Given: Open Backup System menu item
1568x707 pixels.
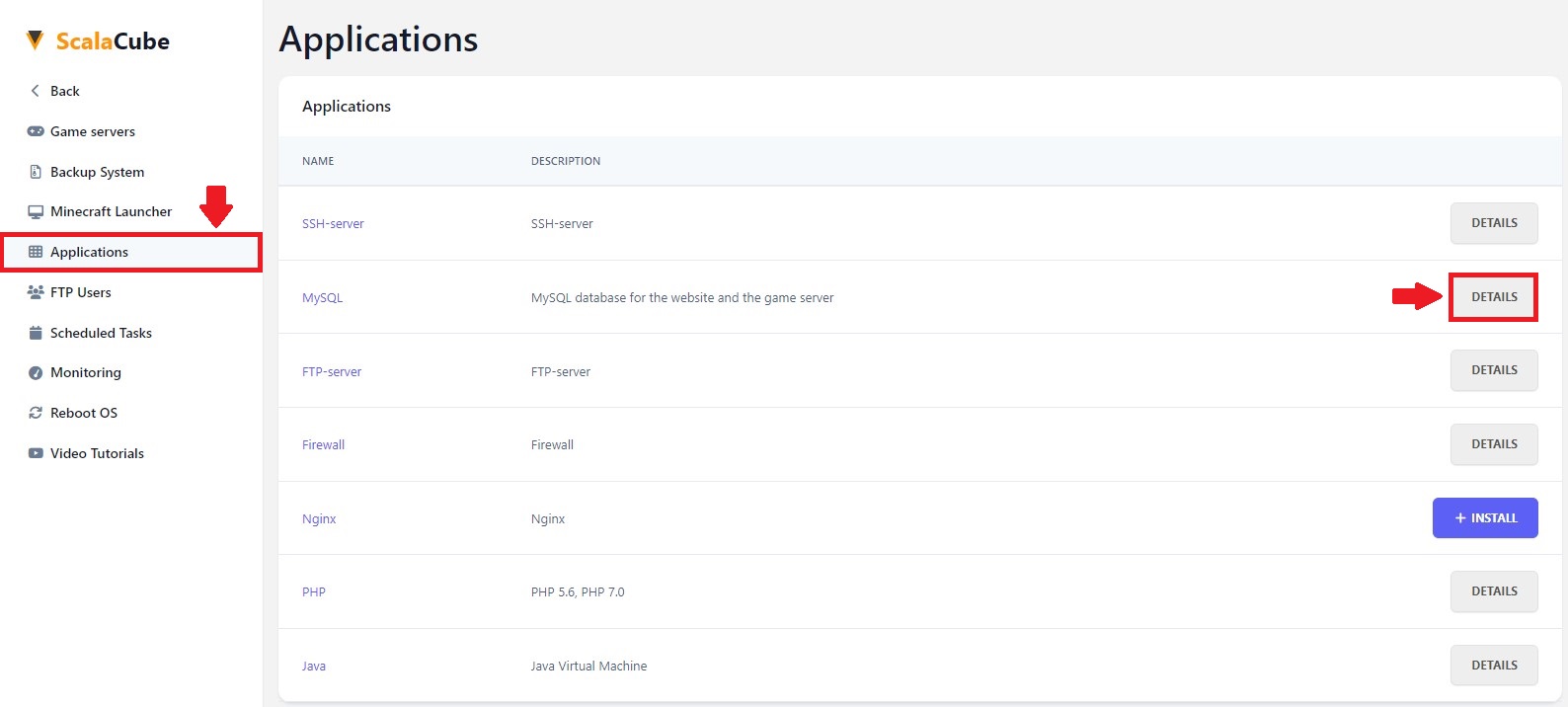Looking at the screenshot, I should tap(97, 172).
